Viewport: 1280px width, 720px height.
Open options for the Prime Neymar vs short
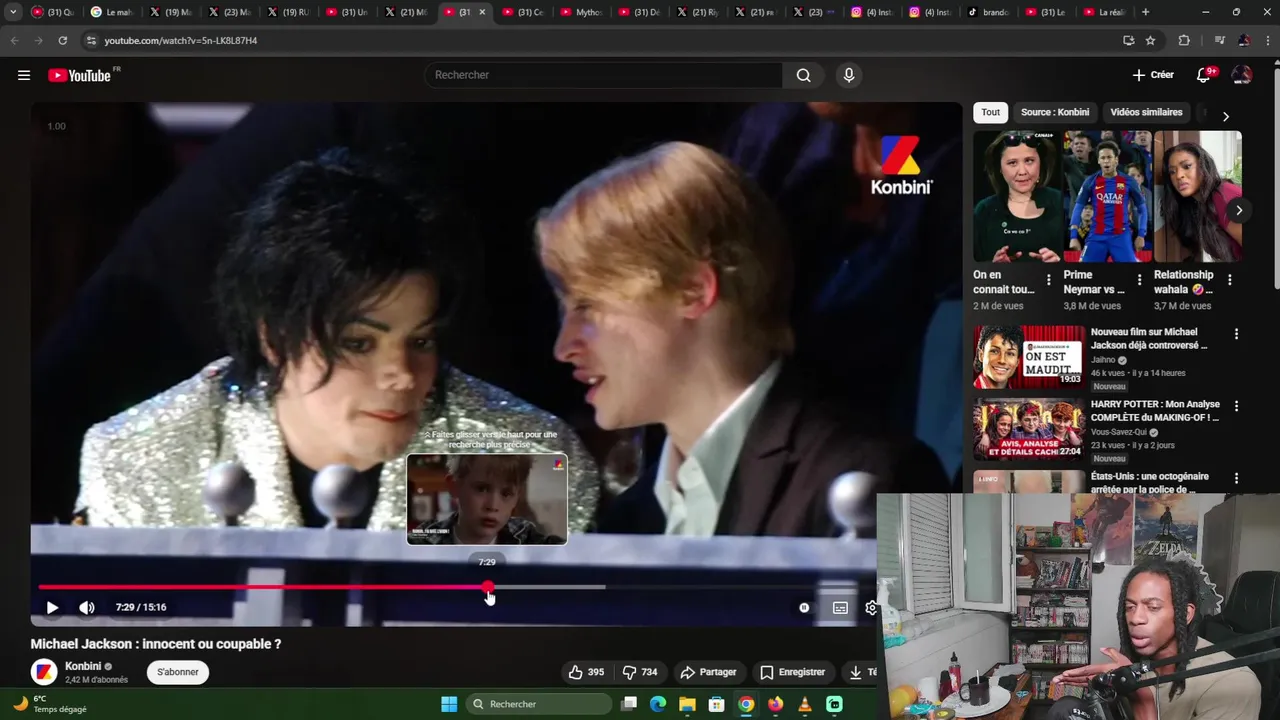coord(1139,280)
